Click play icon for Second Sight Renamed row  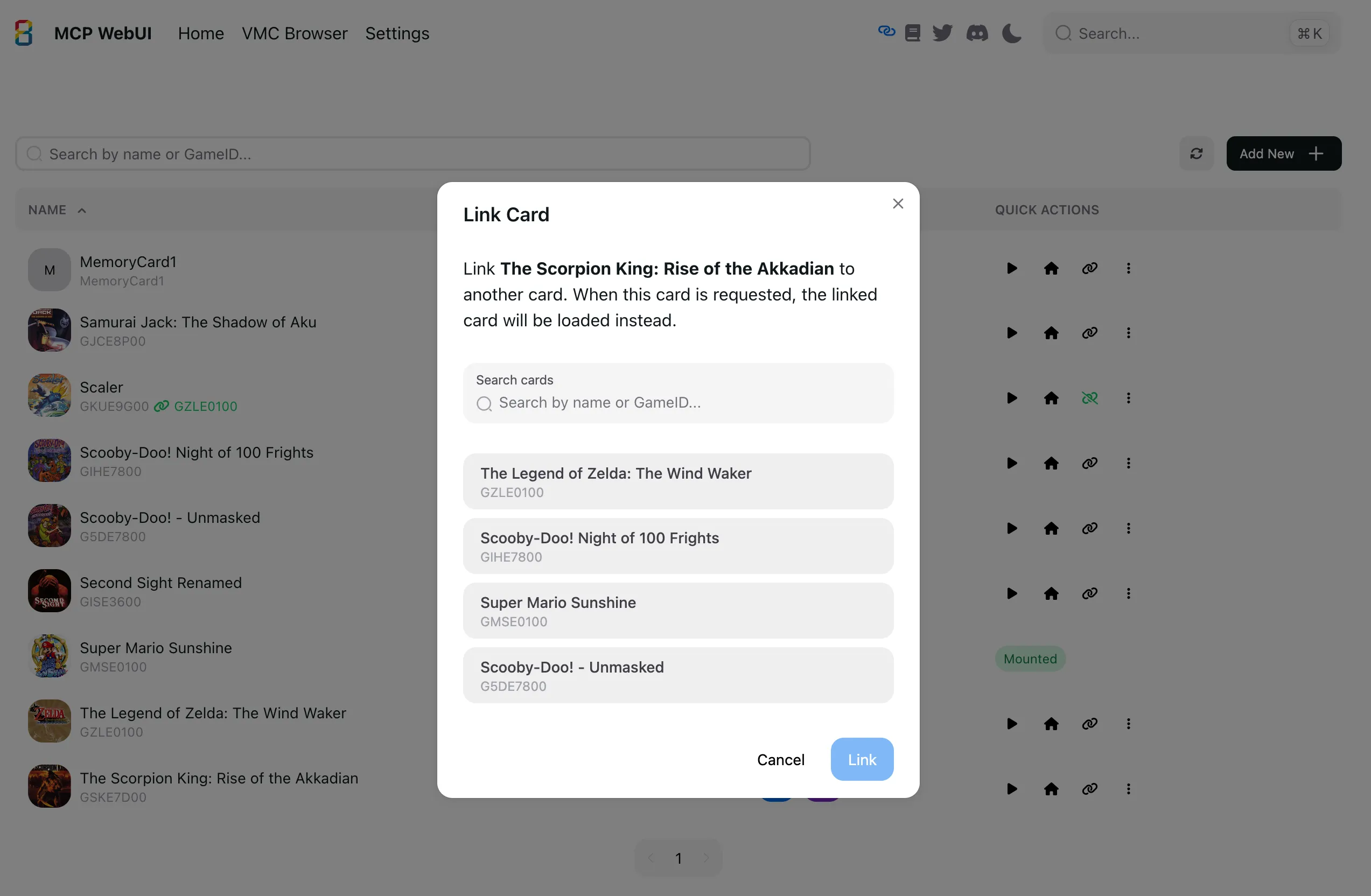tap(1011, 593)
